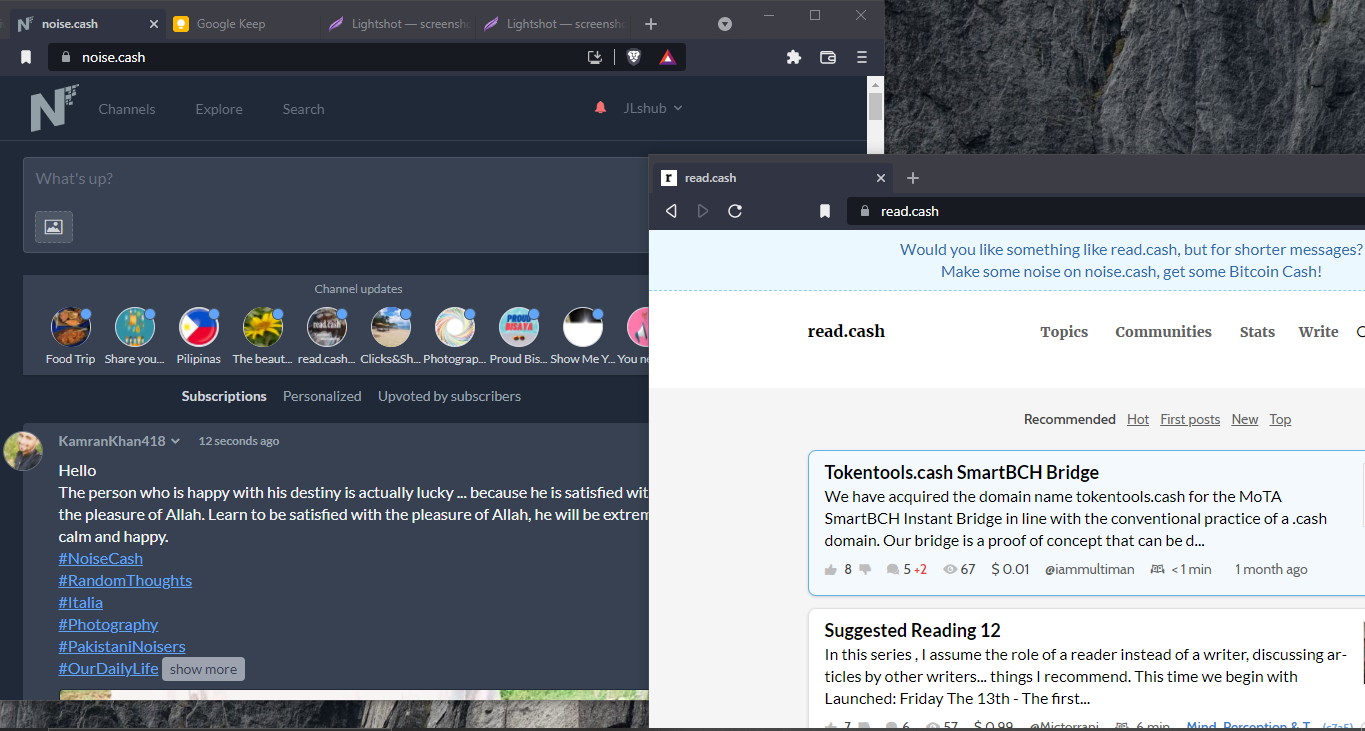Open Tokentools.cash SmartBCH Bridge article title

click(962, 472)
